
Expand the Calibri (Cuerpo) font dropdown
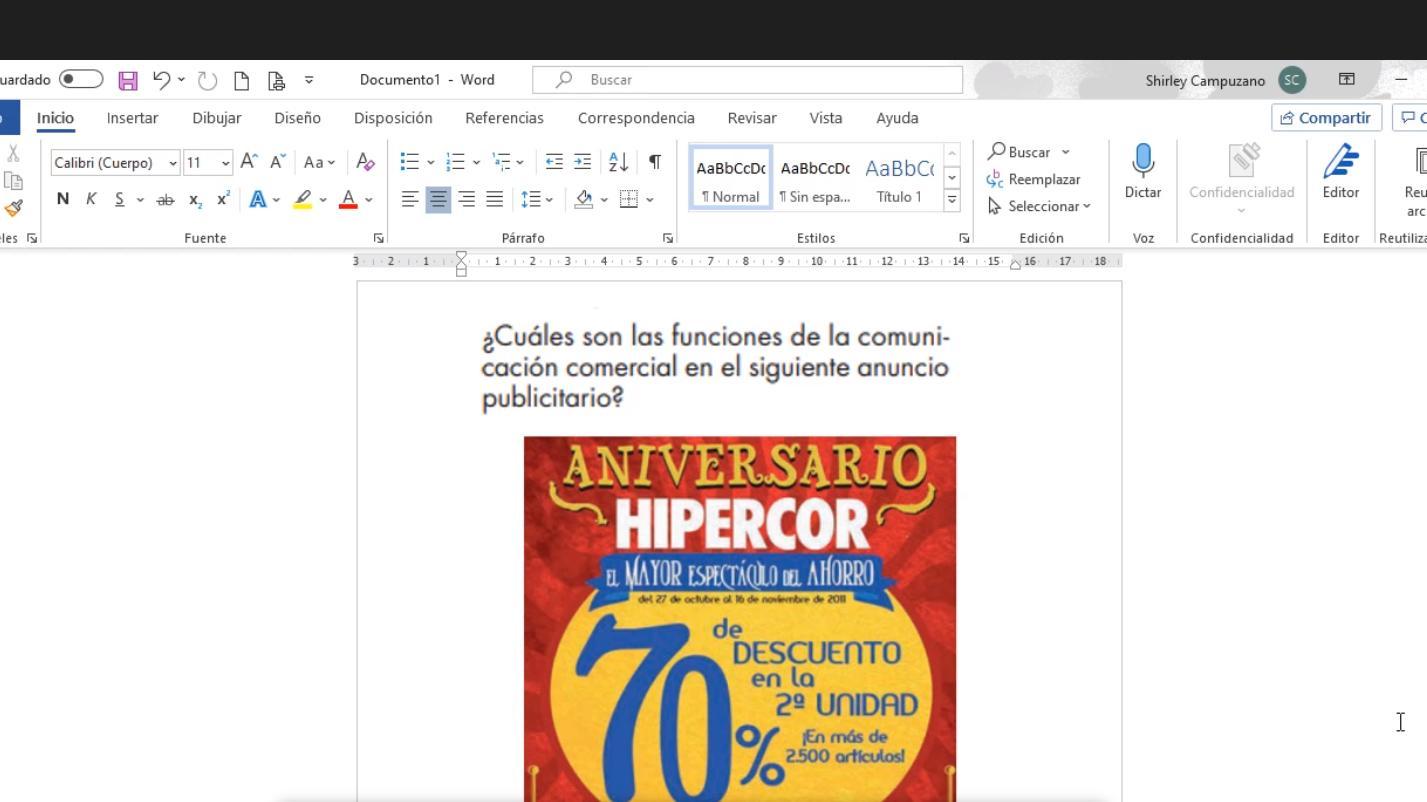(173, 163)
